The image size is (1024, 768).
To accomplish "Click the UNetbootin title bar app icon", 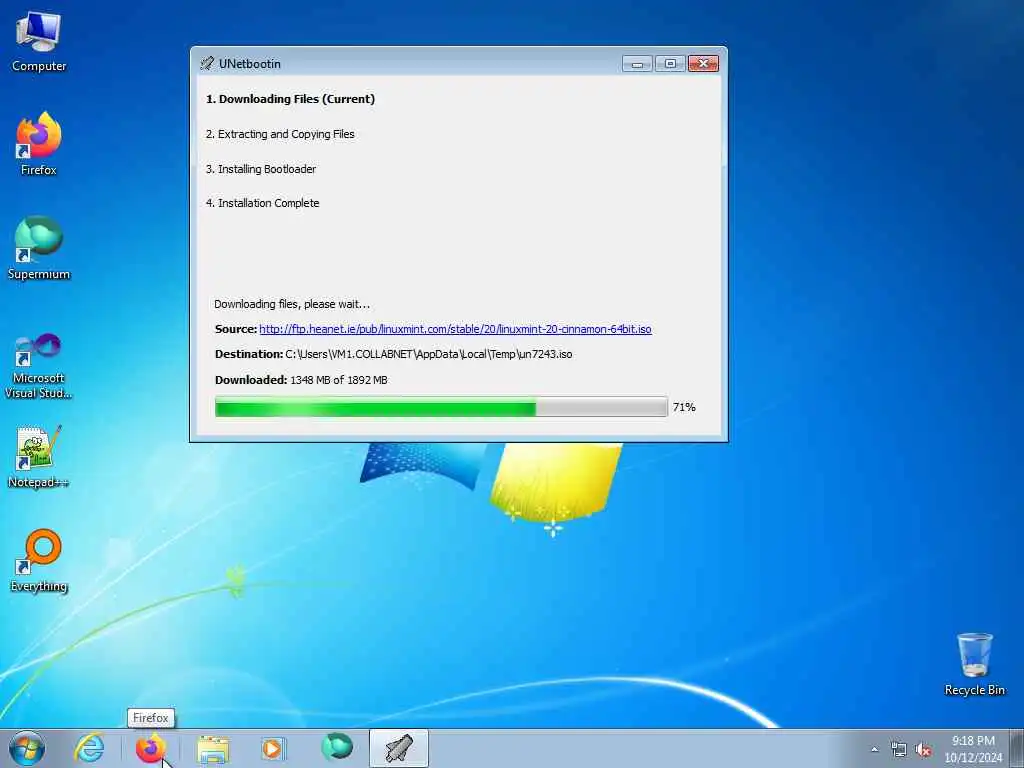I will coord(207,63).
